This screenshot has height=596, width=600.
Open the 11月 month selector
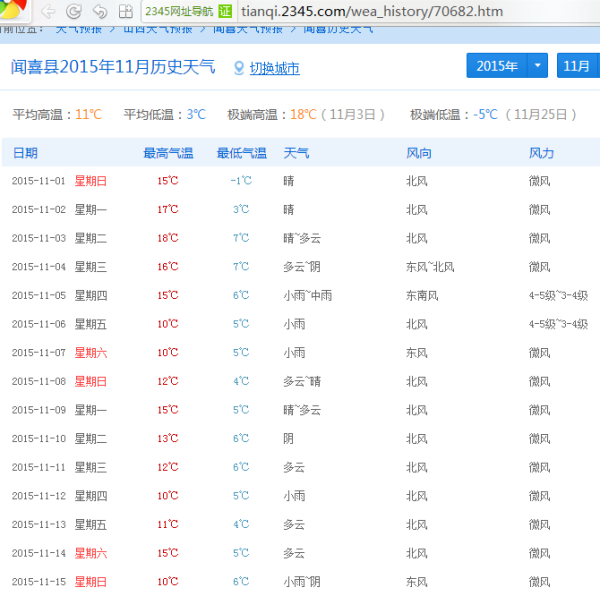(577, 66)
